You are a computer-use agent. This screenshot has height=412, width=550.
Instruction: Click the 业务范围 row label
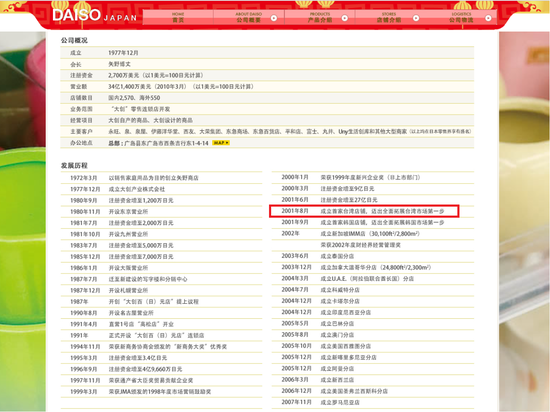(x=81, y=109)
